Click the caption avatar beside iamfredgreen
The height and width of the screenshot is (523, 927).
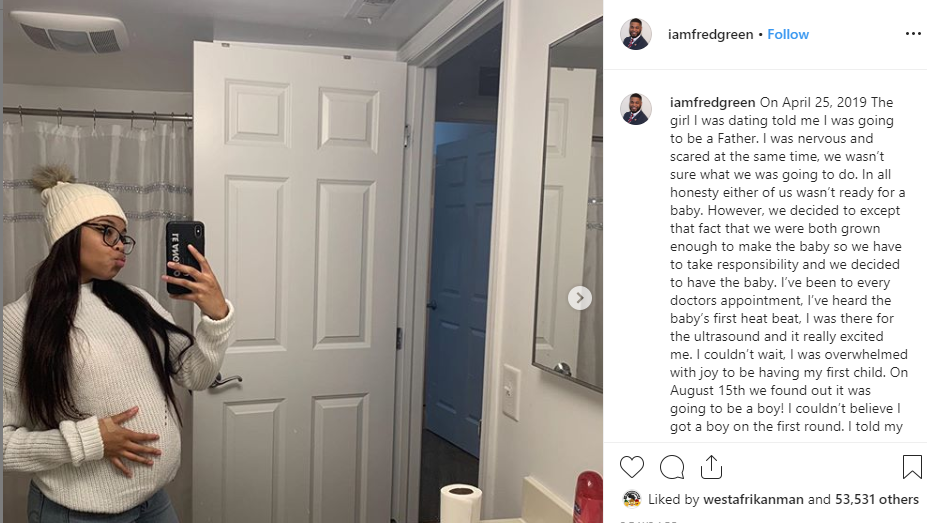pyautogui.click(x=636, y=109)
